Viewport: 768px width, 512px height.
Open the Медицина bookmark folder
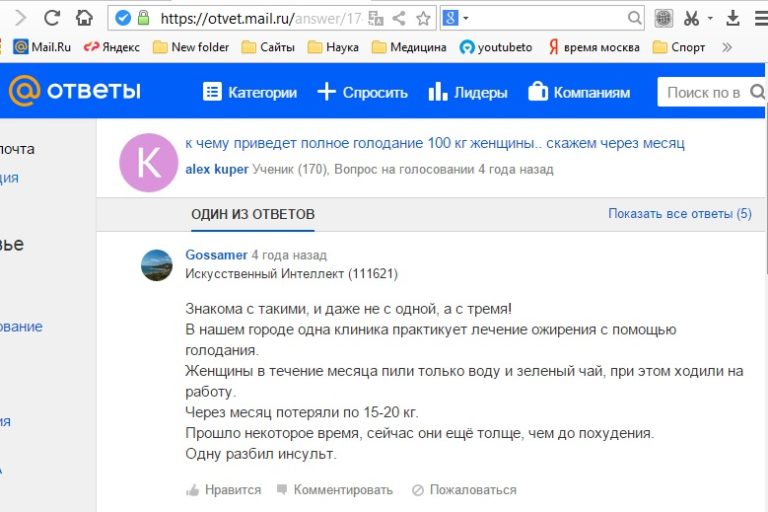pos(409,47)
